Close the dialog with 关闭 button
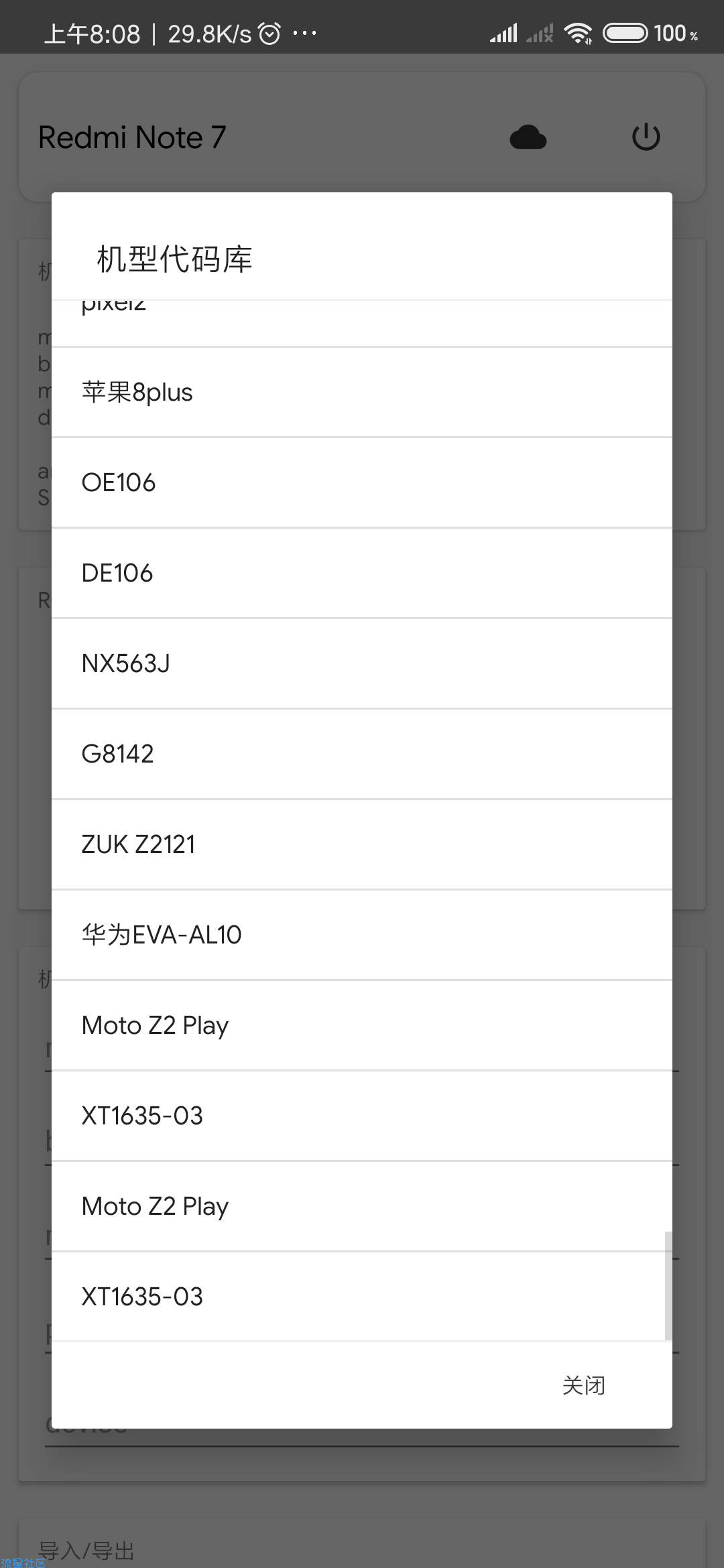The width and height of the screenshot is (724, 1568). pos(584,1385)
